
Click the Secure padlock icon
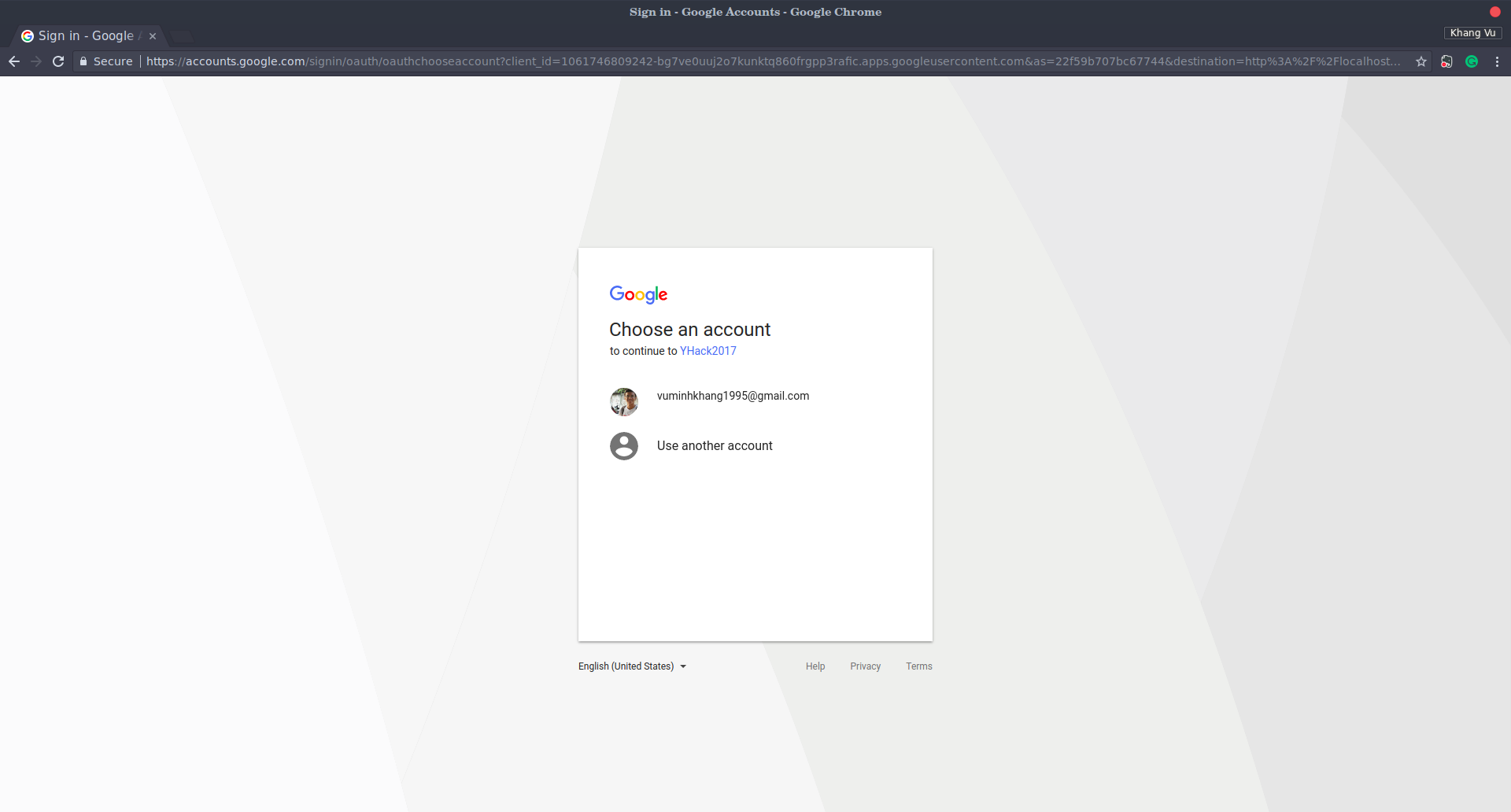[x=83, y=61]
